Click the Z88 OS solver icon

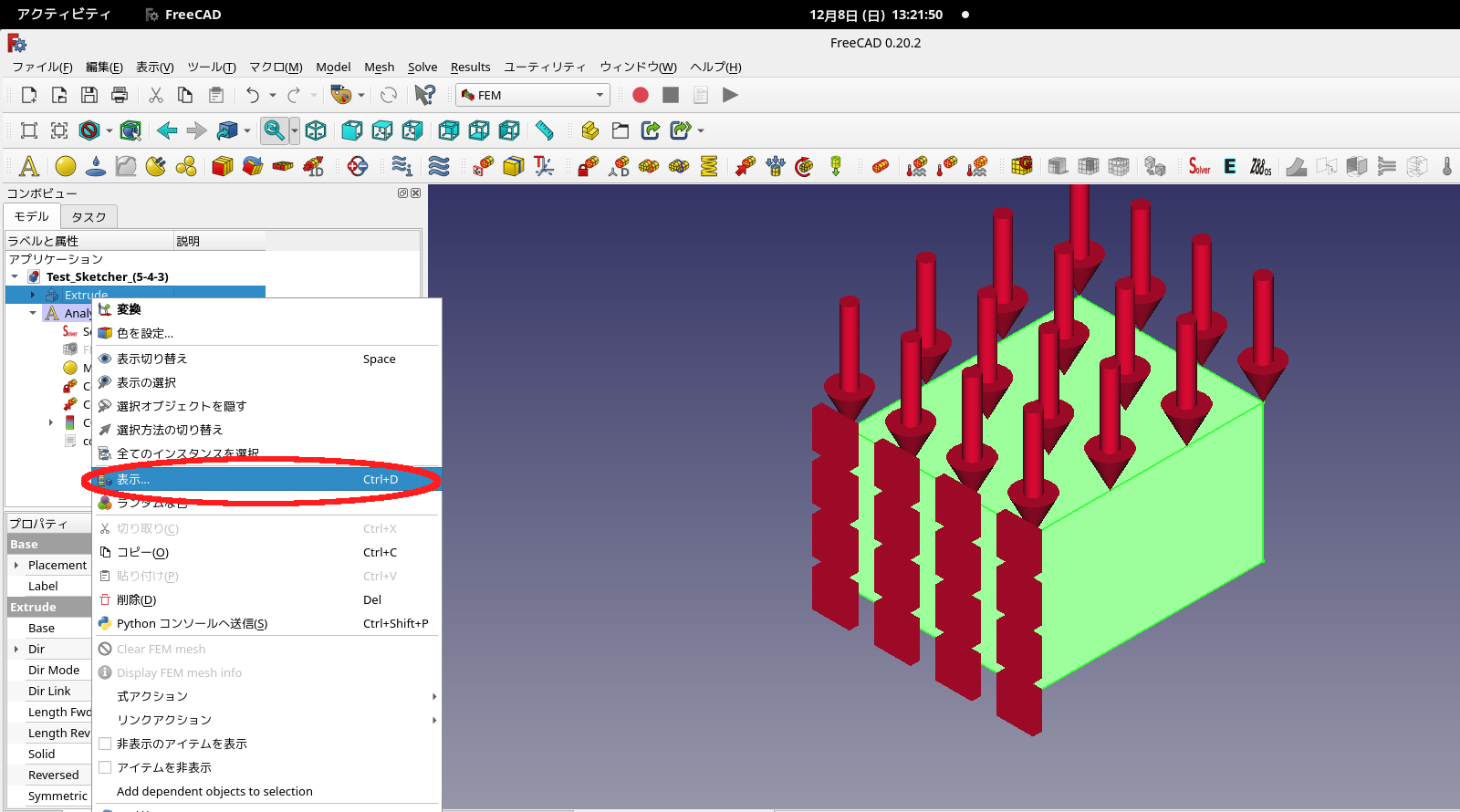click(1260, 166)
